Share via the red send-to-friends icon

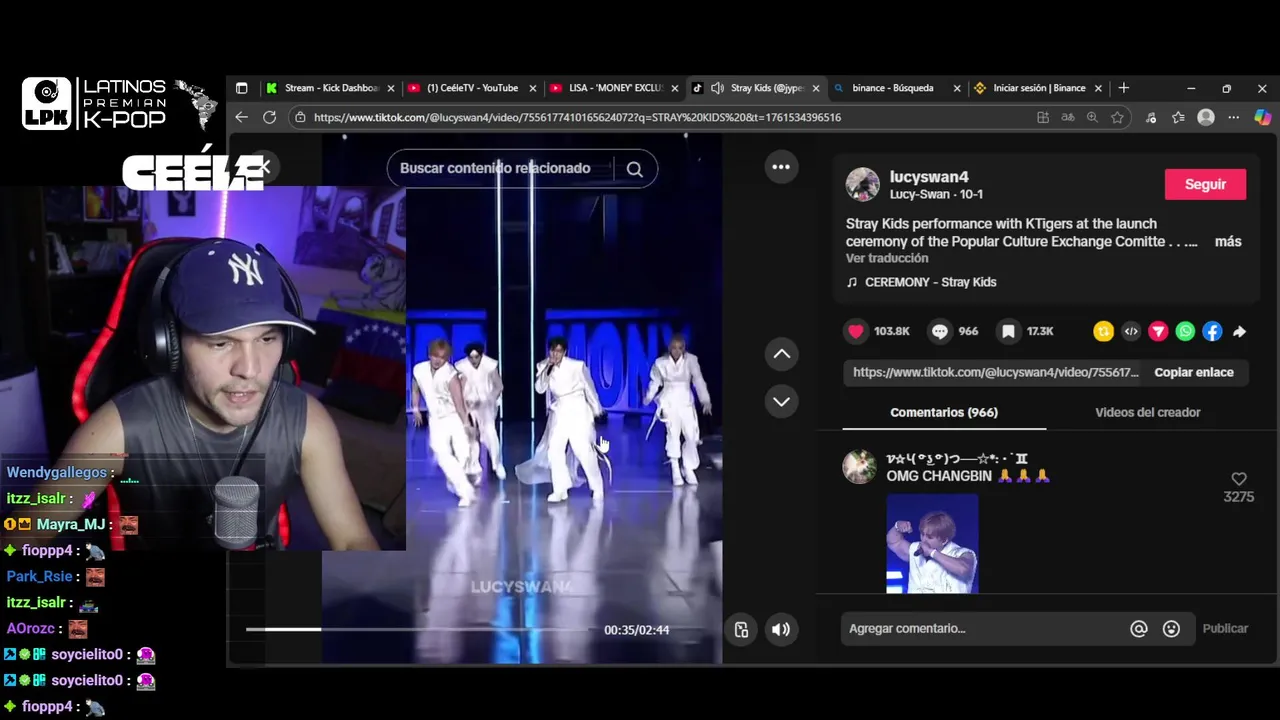pyautogui.click(x=1158, y=331)
